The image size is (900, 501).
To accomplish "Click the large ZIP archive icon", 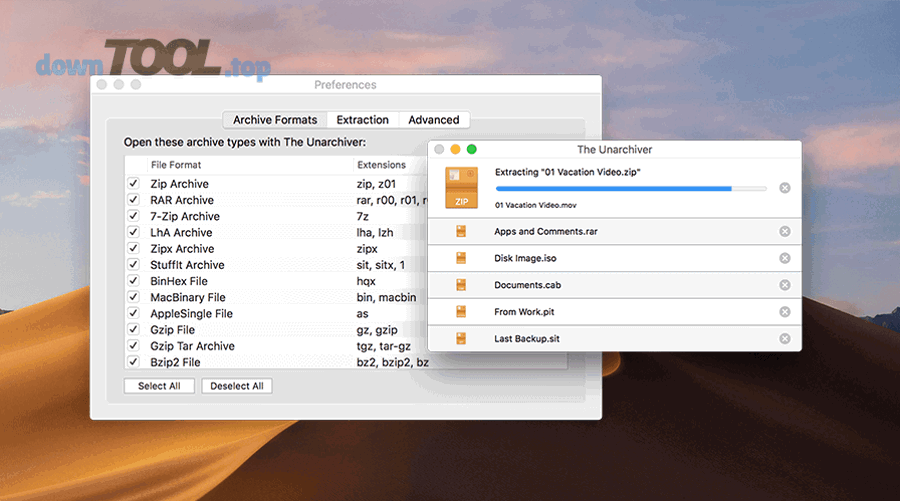I will (x=461, y=188).
